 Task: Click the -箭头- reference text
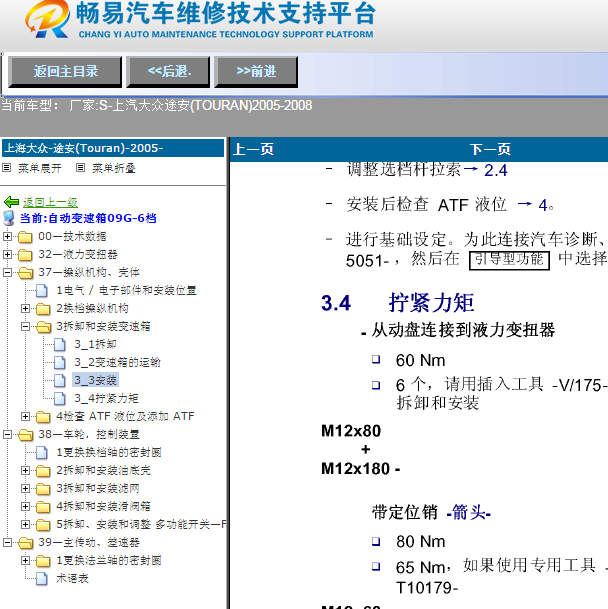pyautogui.click(x=469, y=513)
